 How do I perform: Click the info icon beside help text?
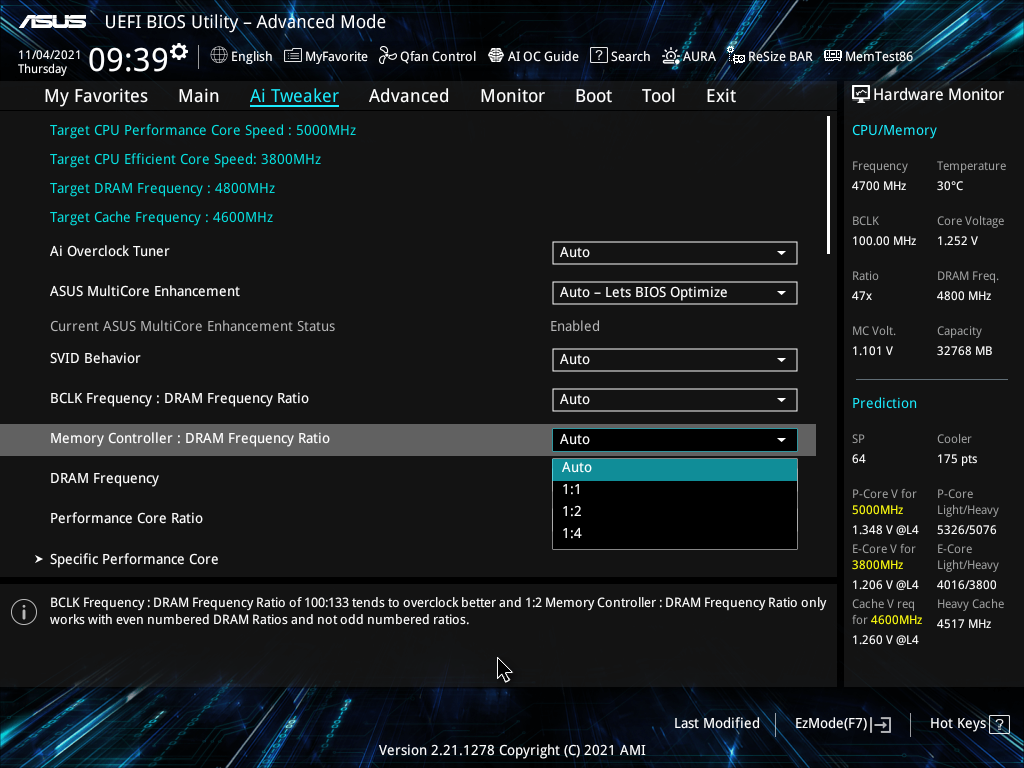(x=24, y=612)
